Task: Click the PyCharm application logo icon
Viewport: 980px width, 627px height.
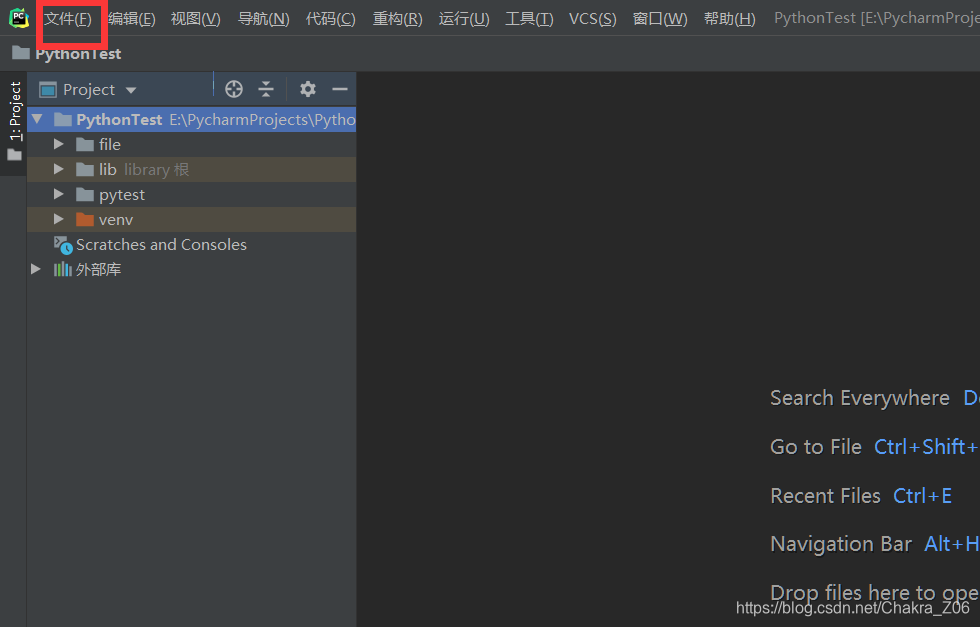Action: (x=19, y=18)
